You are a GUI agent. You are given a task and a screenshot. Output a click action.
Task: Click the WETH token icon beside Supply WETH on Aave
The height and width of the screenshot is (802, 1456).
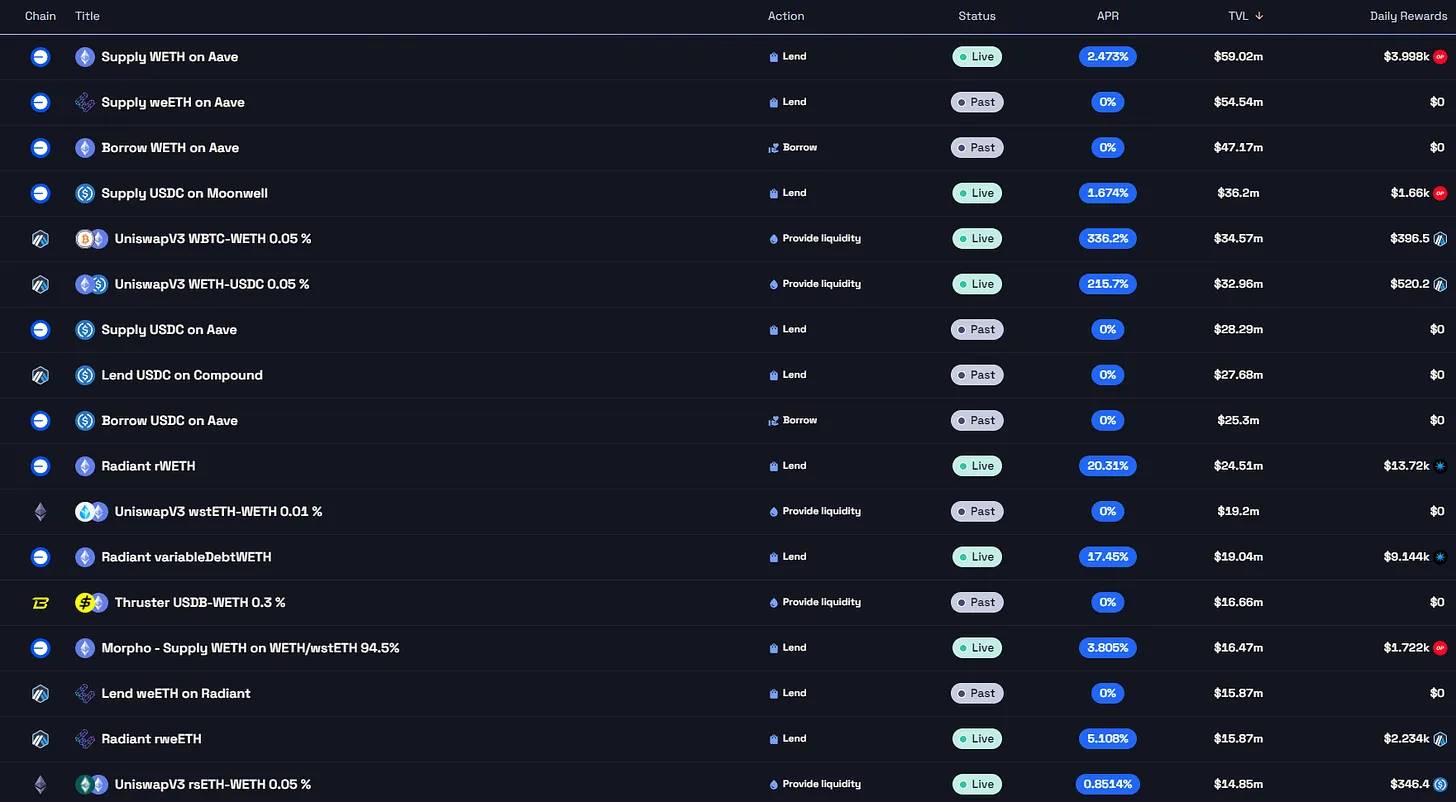click(85, 57)
